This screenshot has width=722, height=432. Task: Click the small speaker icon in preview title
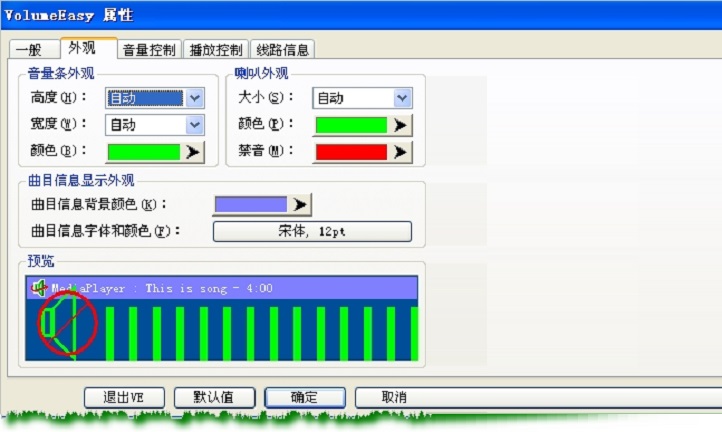(x=39, y=288)
